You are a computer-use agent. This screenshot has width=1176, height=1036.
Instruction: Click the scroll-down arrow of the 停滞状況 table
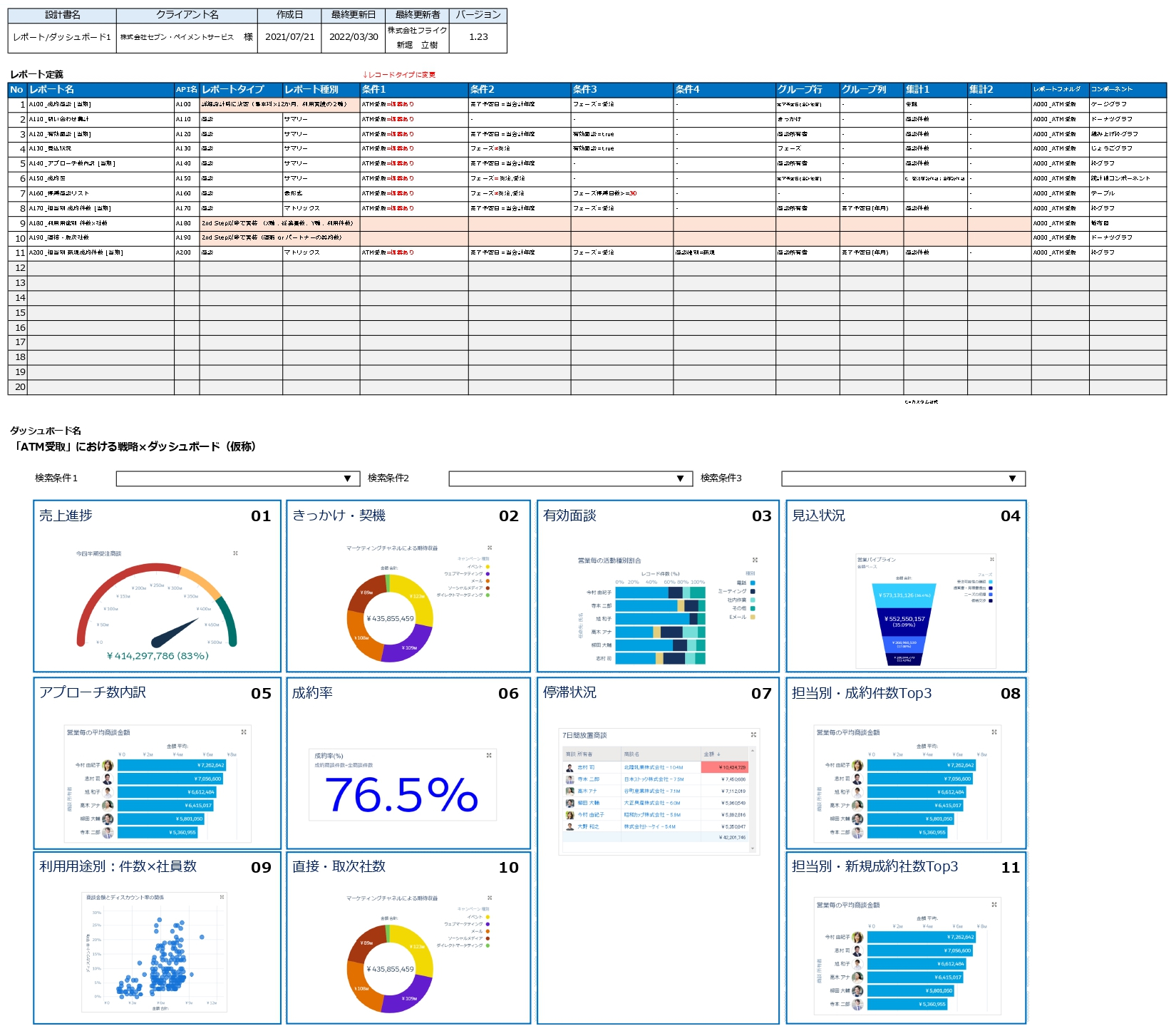click(x=751, y=848)
